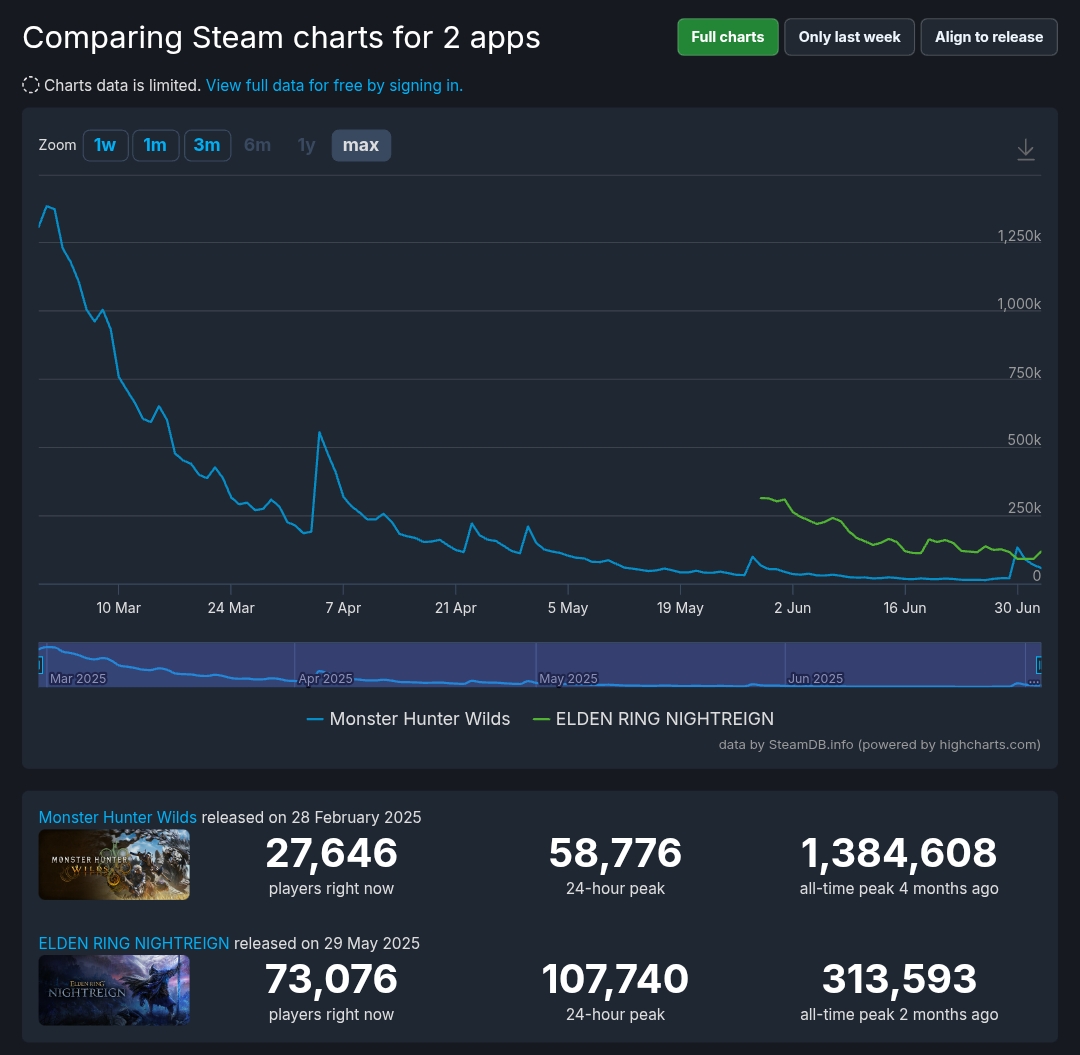Grab the left navigator range handle
The height and width of the screenshot is (1055, 1080).
point(40,665)
